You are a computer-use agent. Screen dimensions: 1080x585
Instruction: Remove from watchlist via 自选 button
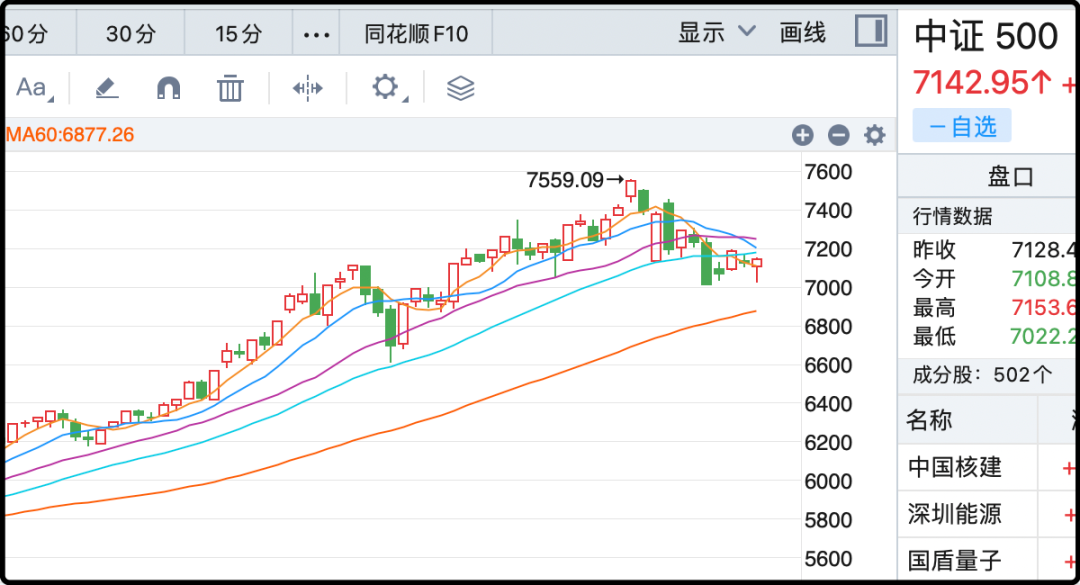coord(962,126)
